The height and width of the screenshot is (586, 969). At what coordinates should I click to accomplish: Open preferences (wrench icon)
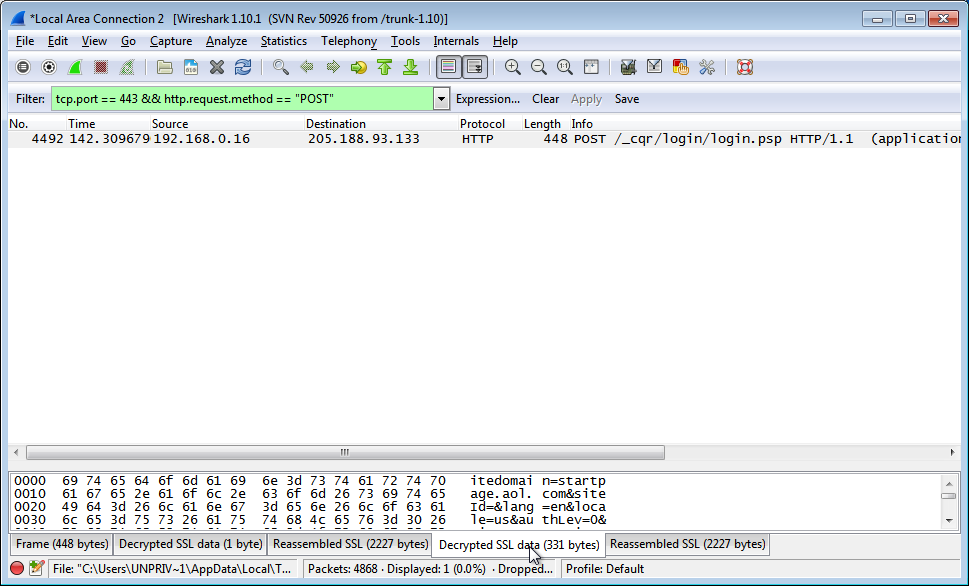pos(706,67)
